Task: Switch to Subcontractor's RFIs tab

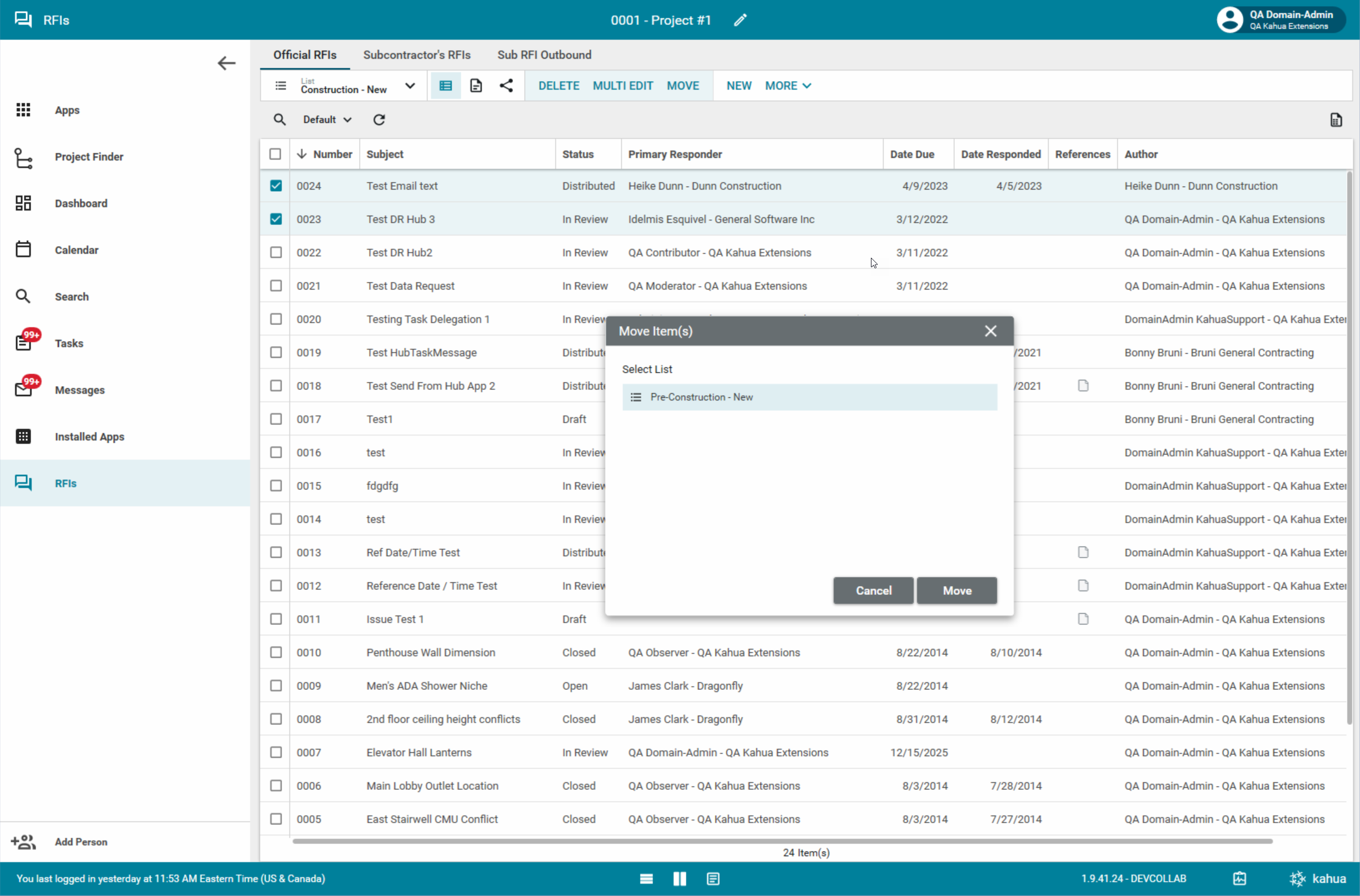Action: click(x=417, y=55)
